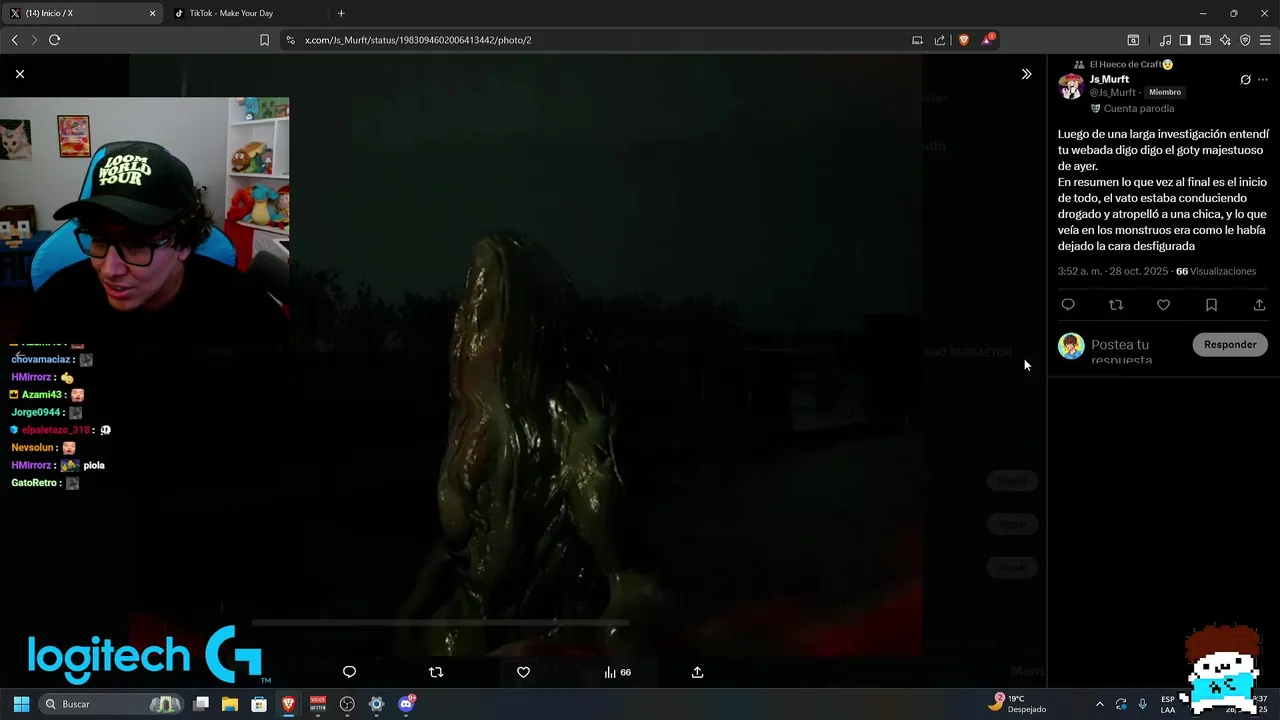Open the Windows Start menu
The image size is (1280, 720).
pos(21,704)
